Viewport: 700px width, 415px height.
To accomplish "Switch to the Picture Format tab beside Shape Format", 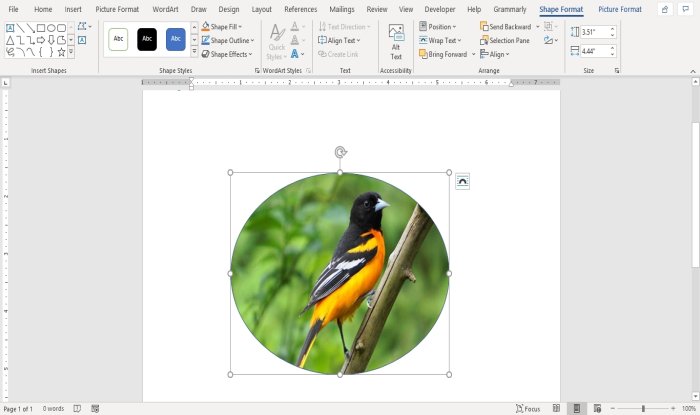I will [620, 9].
